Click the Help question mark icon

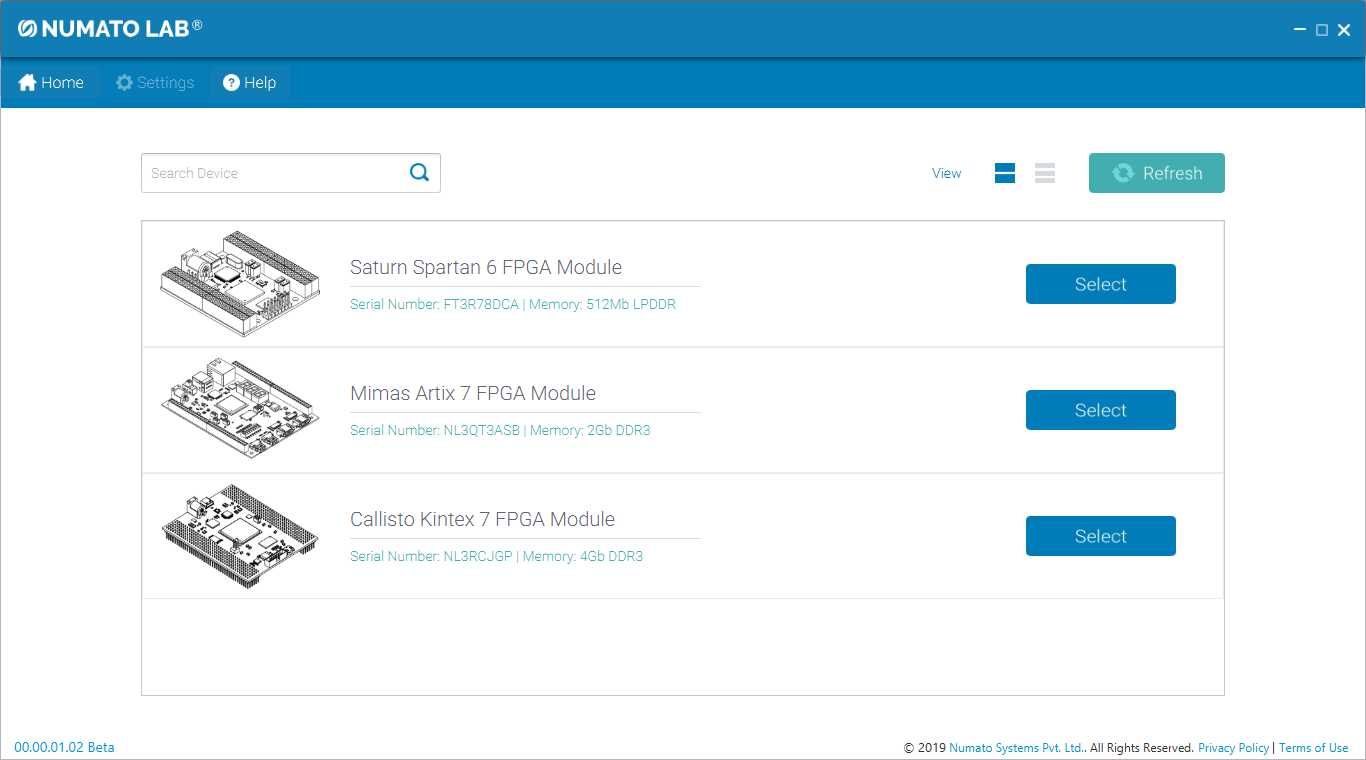231,82
